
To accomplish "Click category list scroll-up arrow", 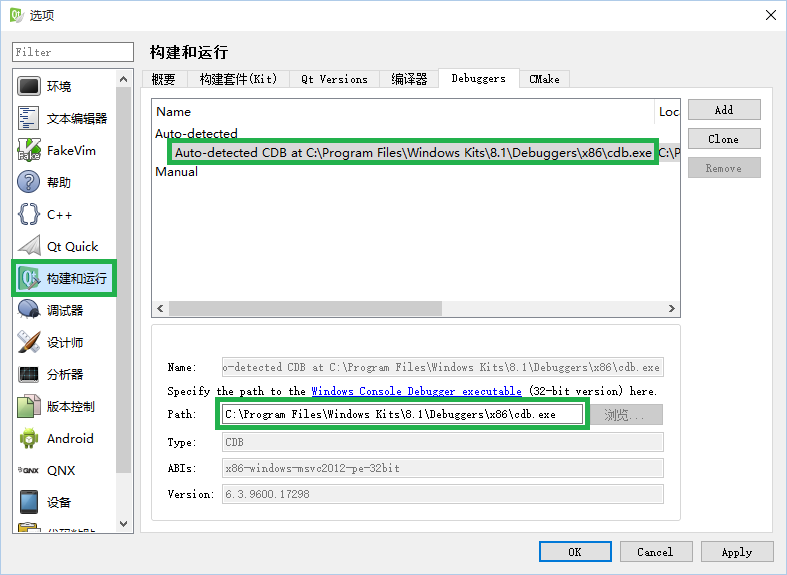I will coord(123,79).
